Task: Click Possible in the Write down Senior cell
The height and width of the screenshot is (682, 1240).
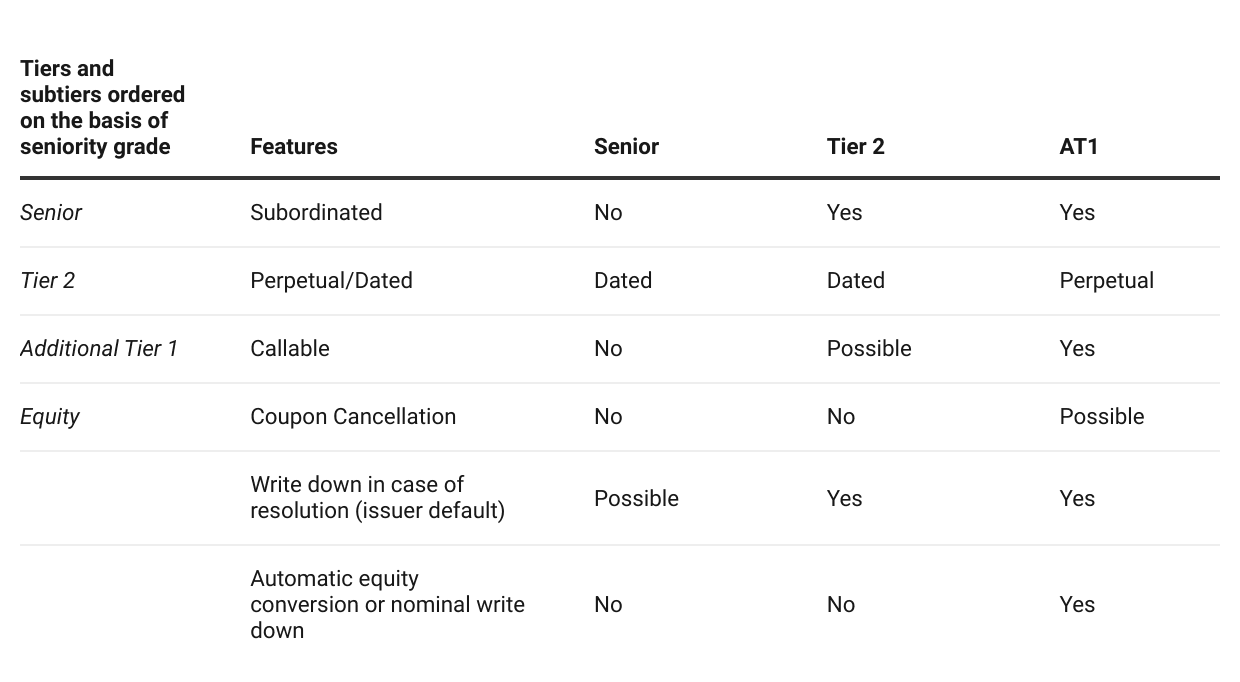Action: 636,499
